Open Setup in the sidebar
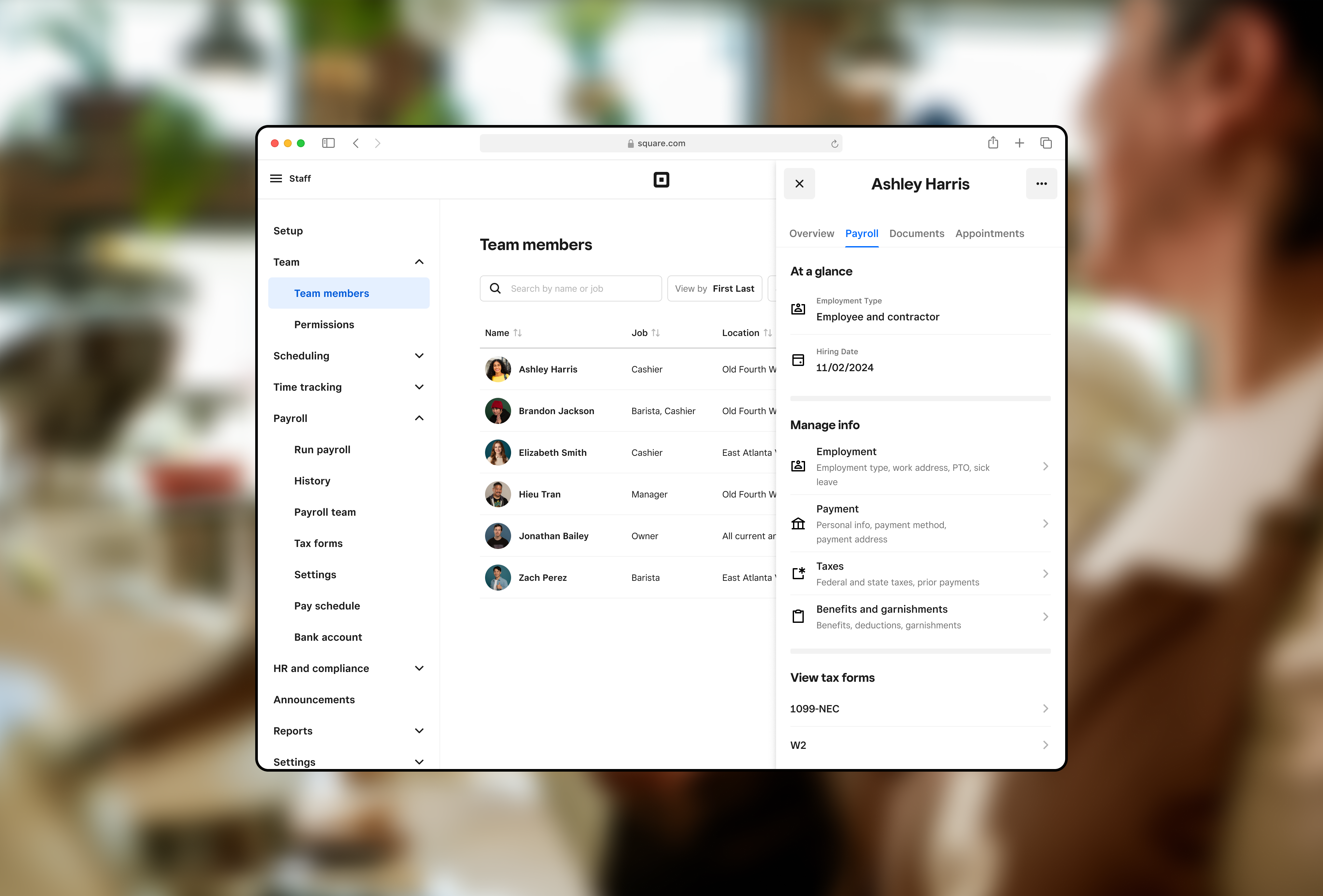The image size is (1323, 896). click(288, 231)
